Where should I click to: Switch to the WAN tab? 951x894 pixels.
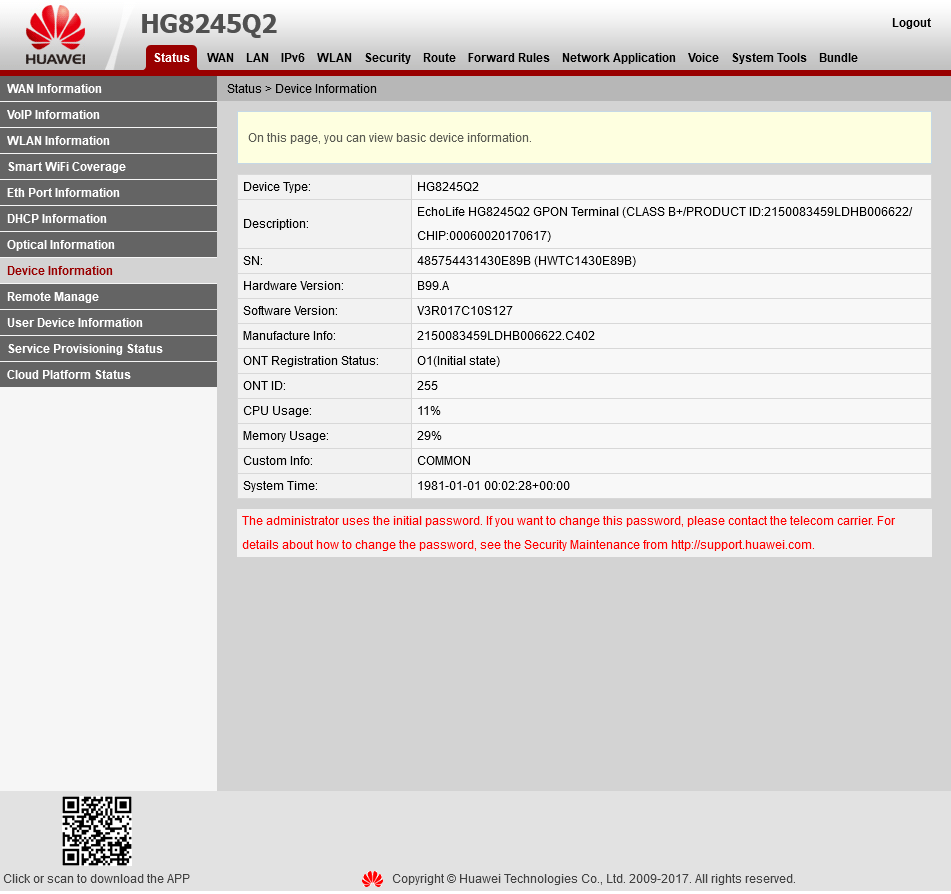[220, 58]
